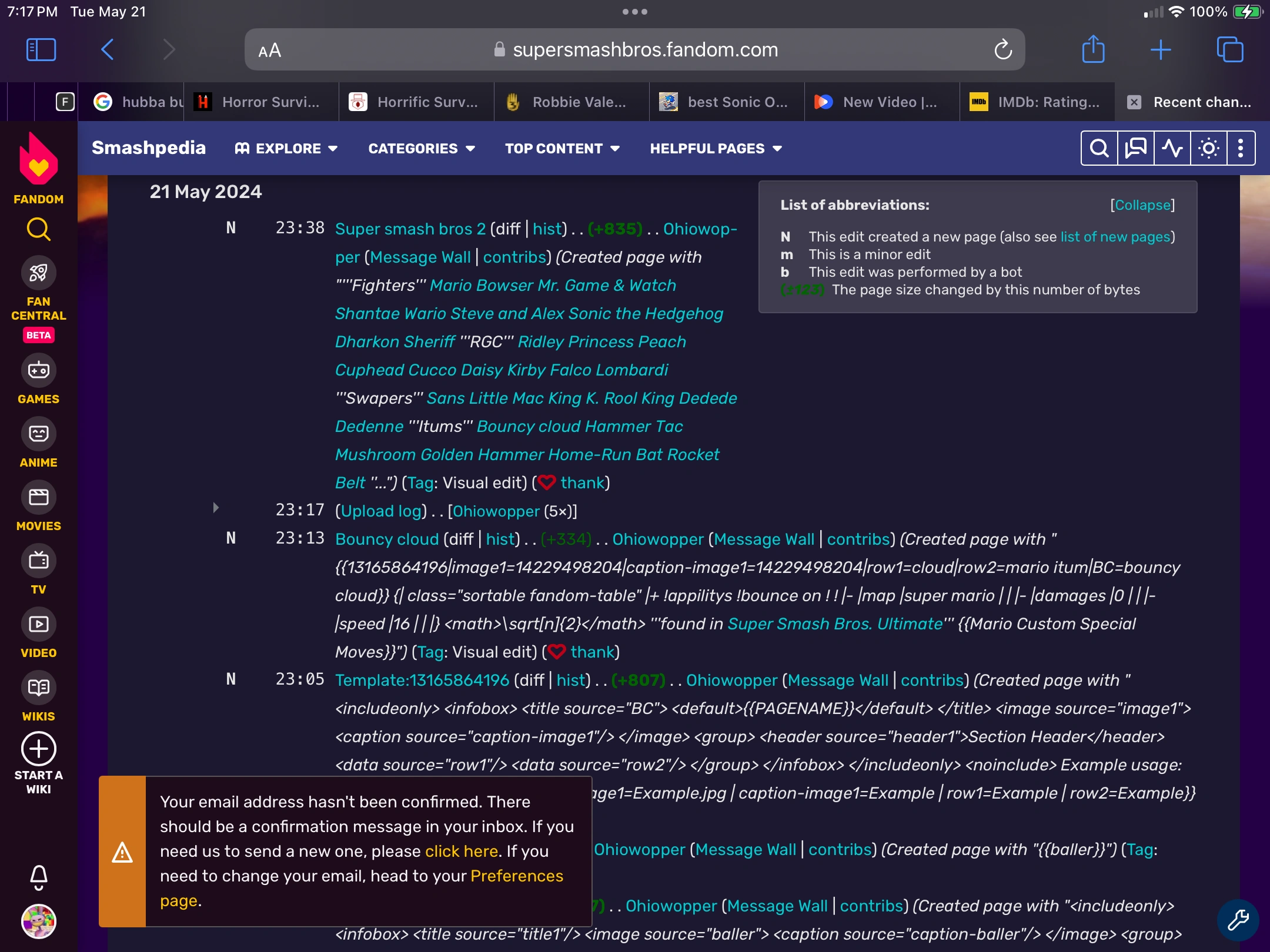Open wiki discussions icon in header

[1135, 148]
